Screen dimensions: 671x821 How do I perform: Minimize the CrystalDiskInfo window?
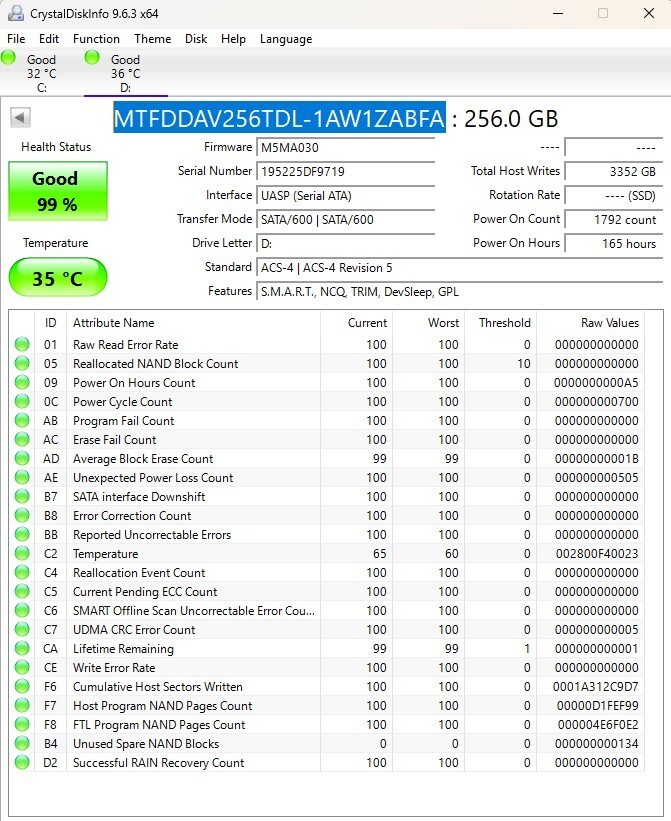(x=558, y=13)
